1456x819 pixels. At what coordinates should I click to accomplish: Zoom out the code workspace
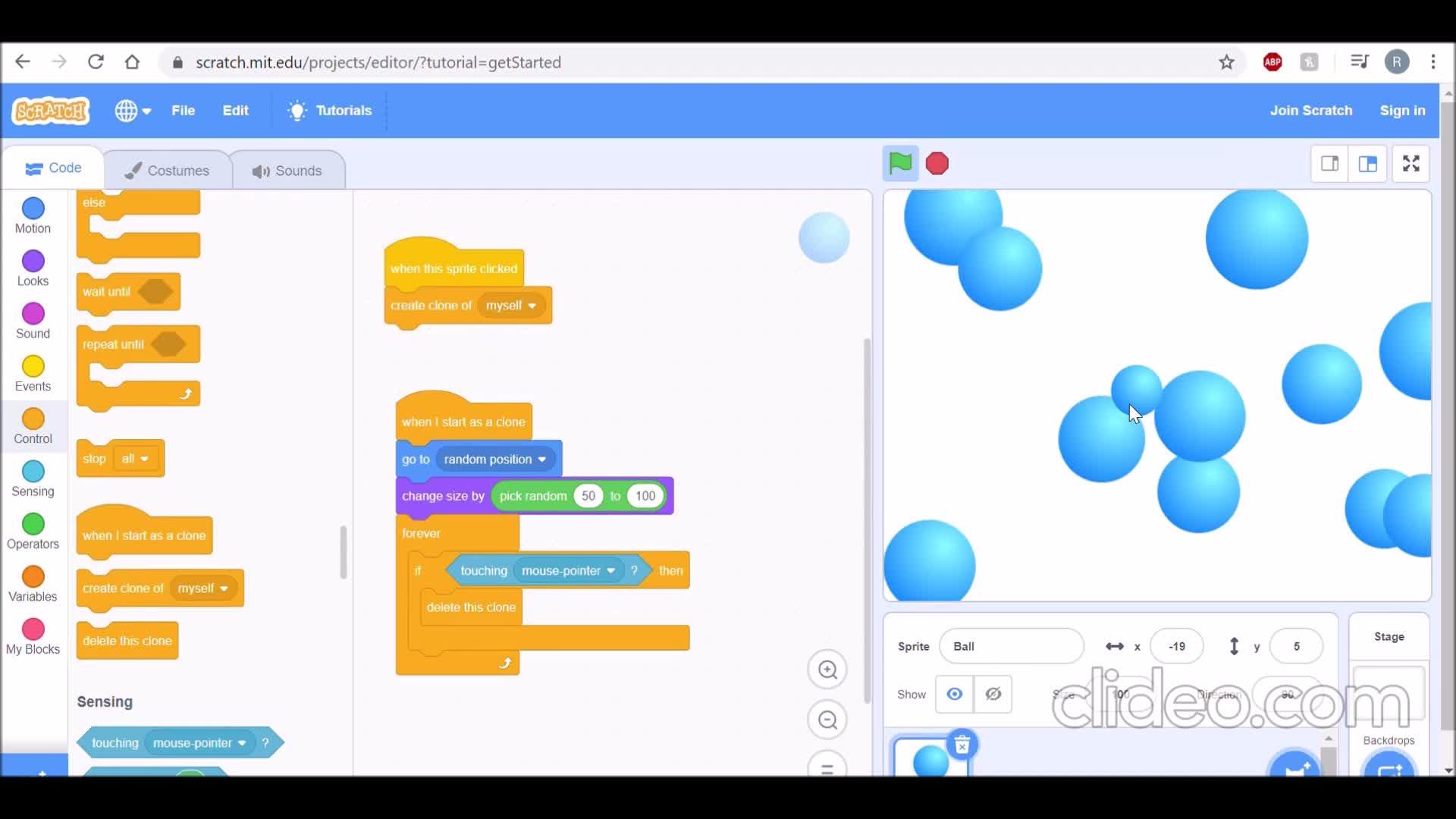[x=827, y=720]
